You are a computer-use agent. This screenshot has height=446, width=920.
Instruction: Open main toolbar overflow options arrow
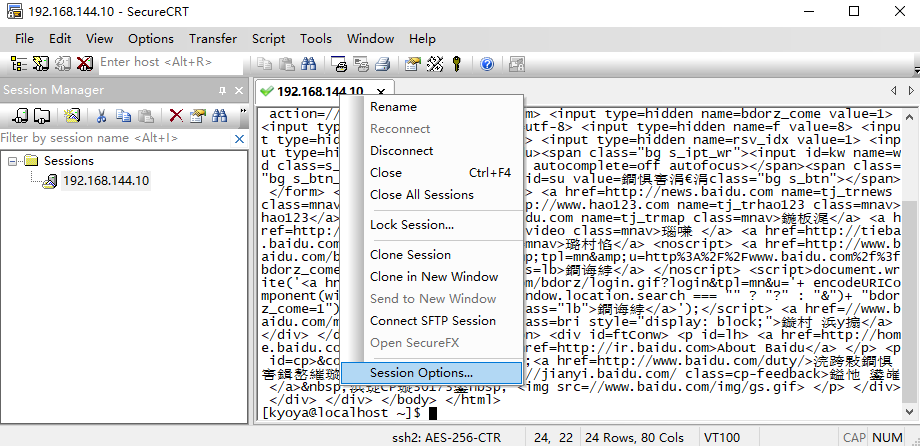pyautogui.click(x=916, y=69)
